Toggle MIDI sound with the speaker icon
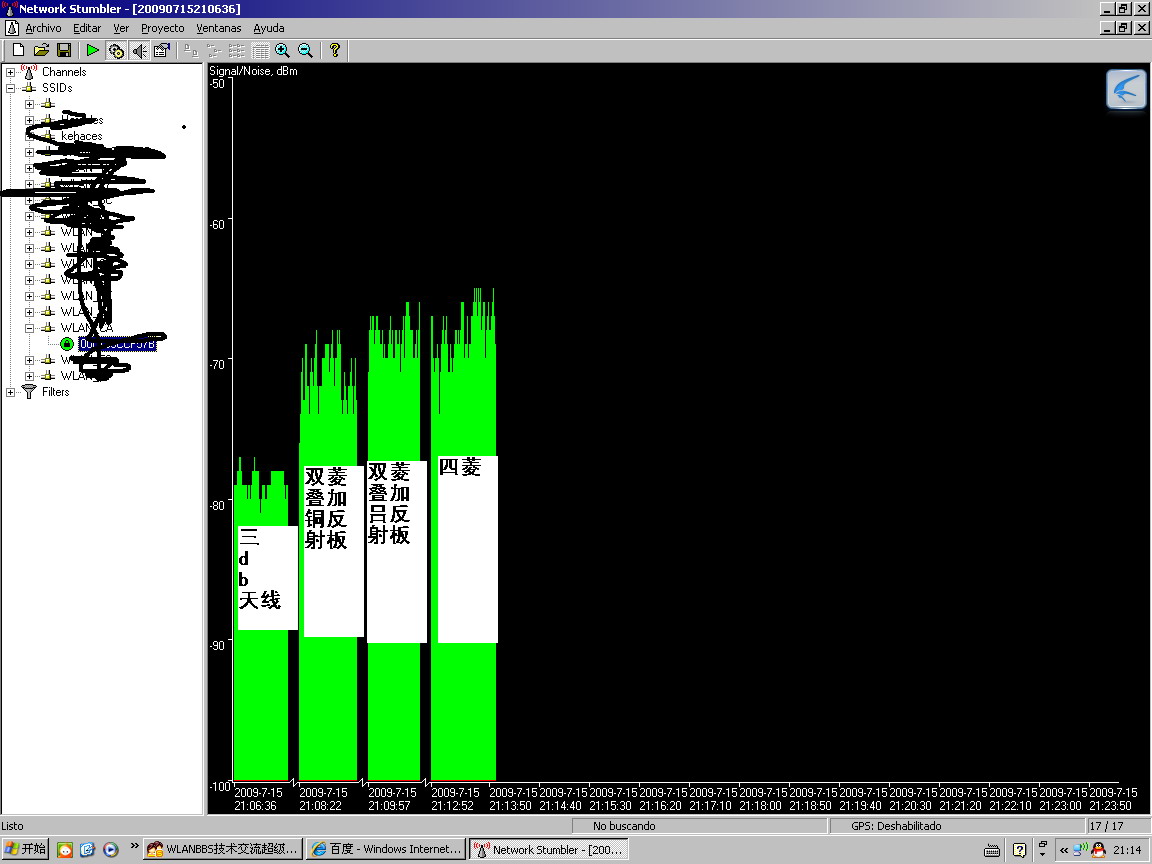Screen dimensions: 1152x864 139,50
